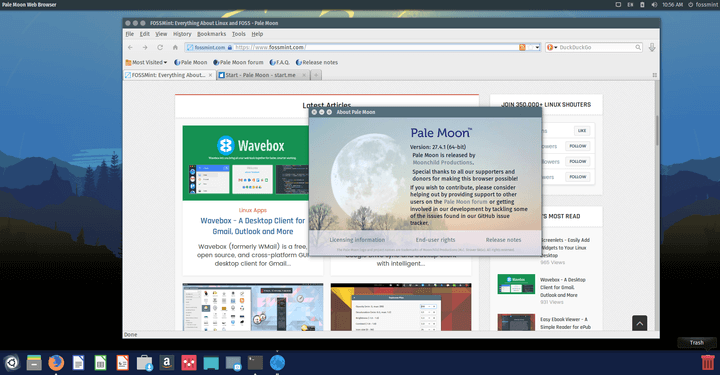
Task: Launch LibreOffice Writer from the dock
Action: [79, 363]
